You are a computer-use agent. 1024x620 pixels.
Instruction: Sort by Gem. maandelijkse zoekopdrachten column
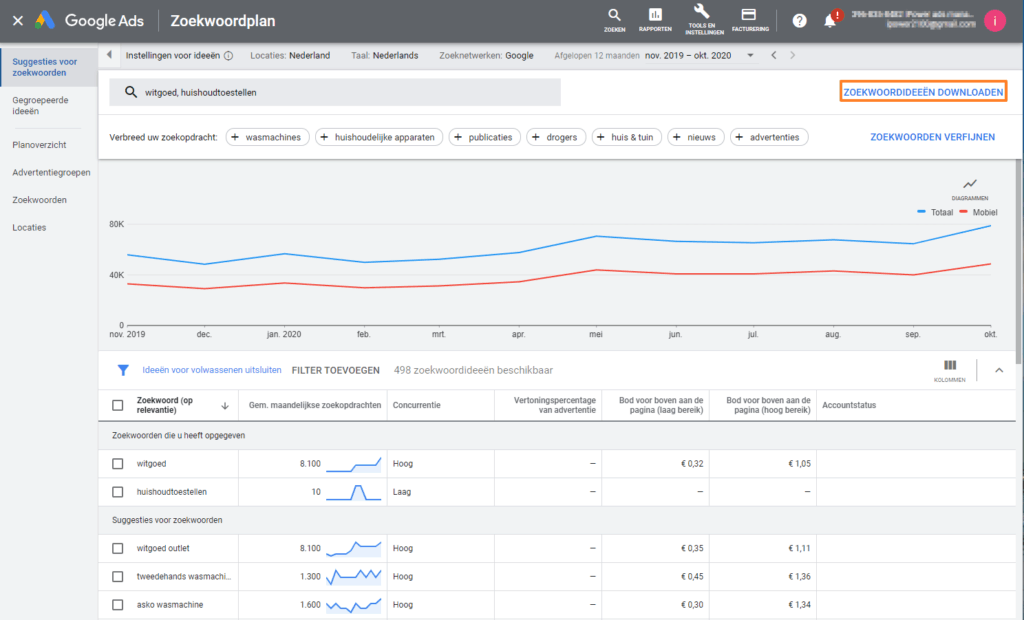(x=315, y=405)
